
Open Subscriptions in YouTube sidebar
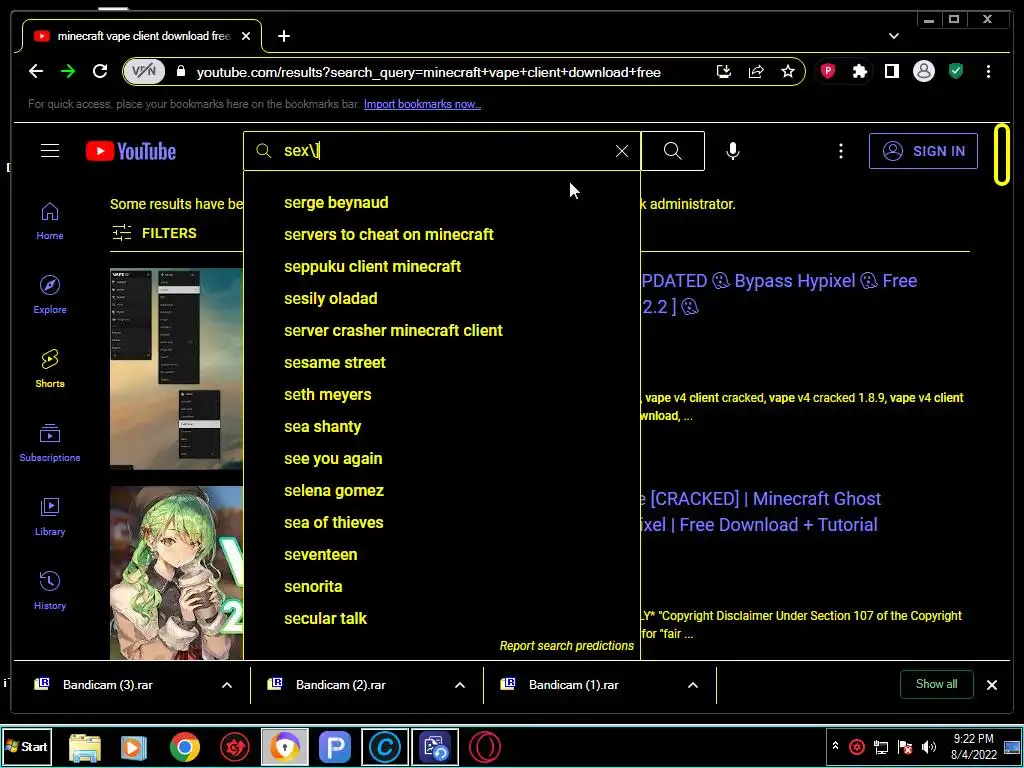click(x=50, y=443)
